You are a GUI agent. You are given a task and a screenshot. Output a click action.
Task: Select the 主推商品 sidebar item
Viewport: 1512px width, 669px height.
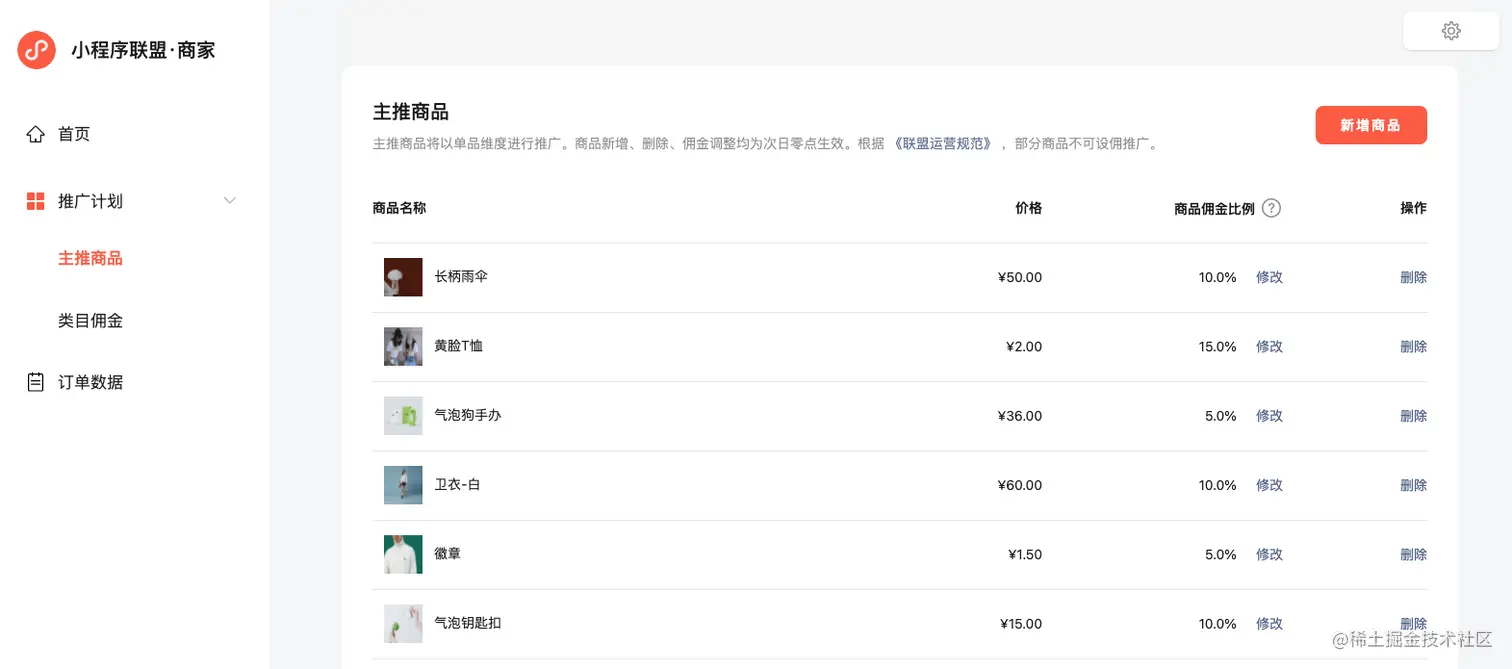pyautogui.click(x=91, y=257)
